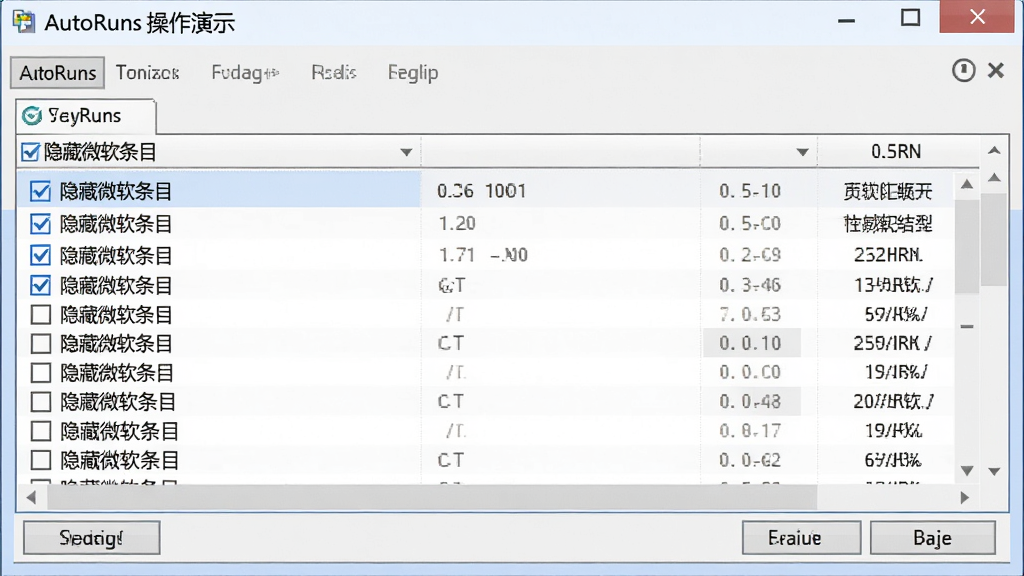Viewport: 1024px width, 576px height.
Task: Uncheck the row with value 1.71
Action: click(x=40, y=255)
